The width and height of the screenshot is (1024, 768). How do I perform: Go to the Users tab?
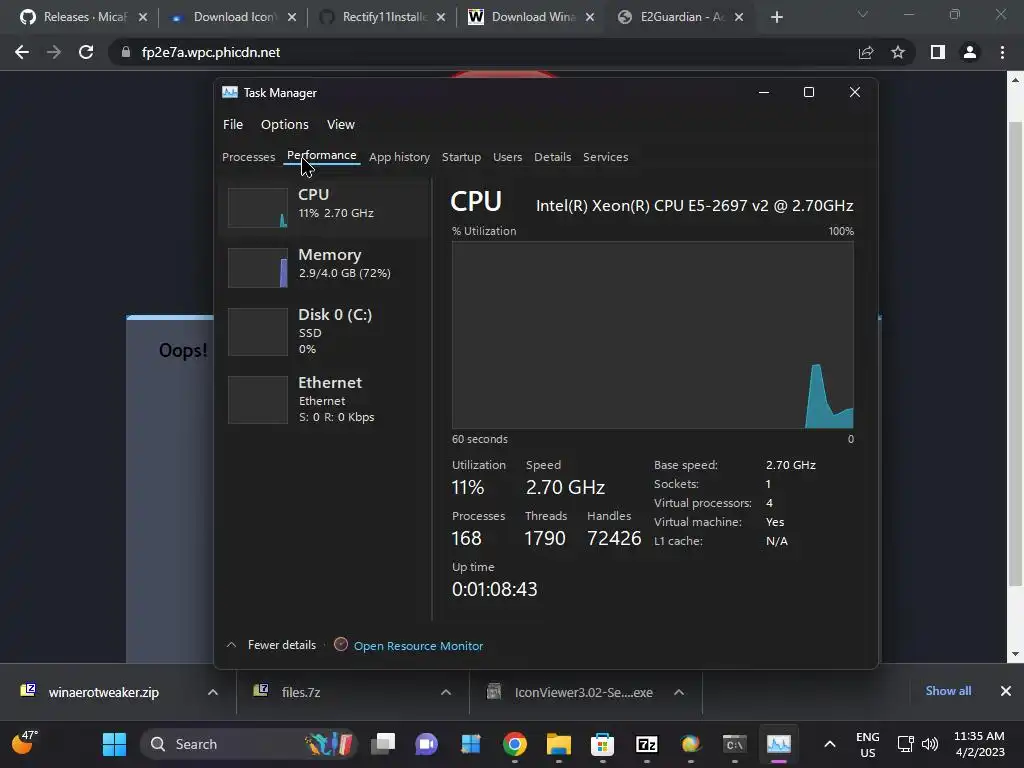pyautogui.click(x=507, y=157)
